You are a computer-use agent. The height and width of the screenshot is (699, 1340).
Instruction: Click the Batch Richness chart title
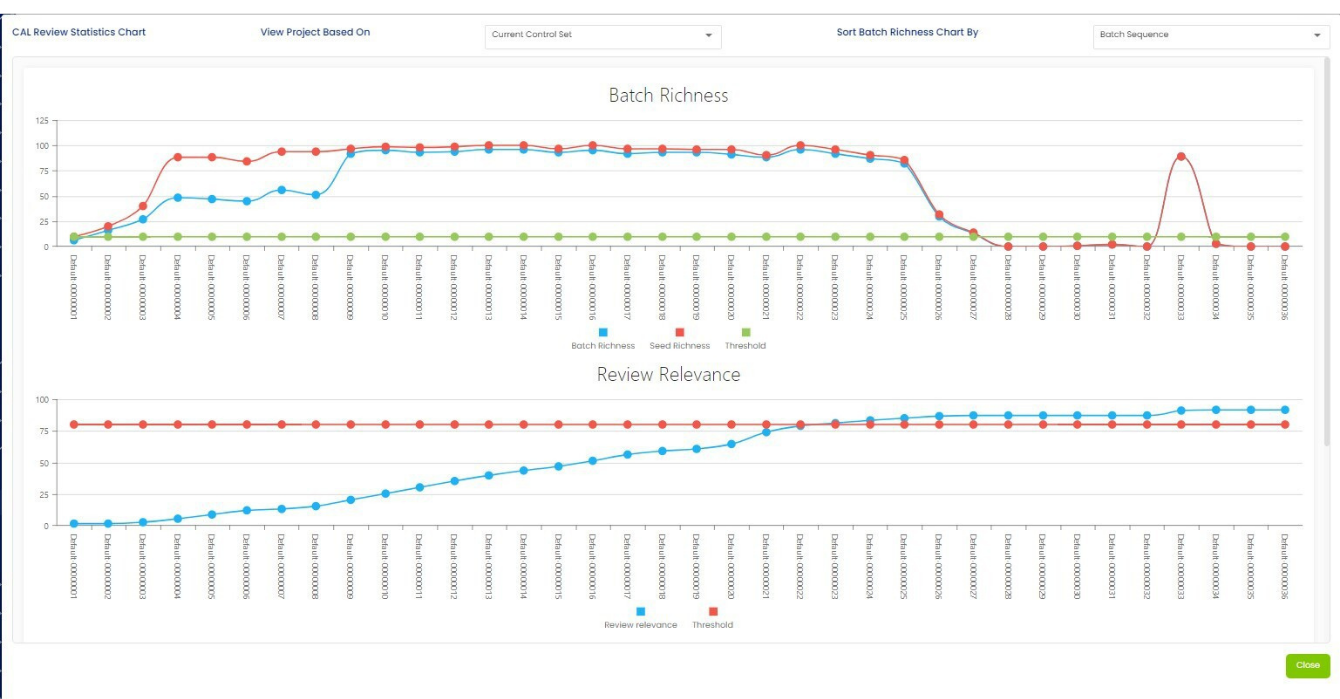coord(668,96)
